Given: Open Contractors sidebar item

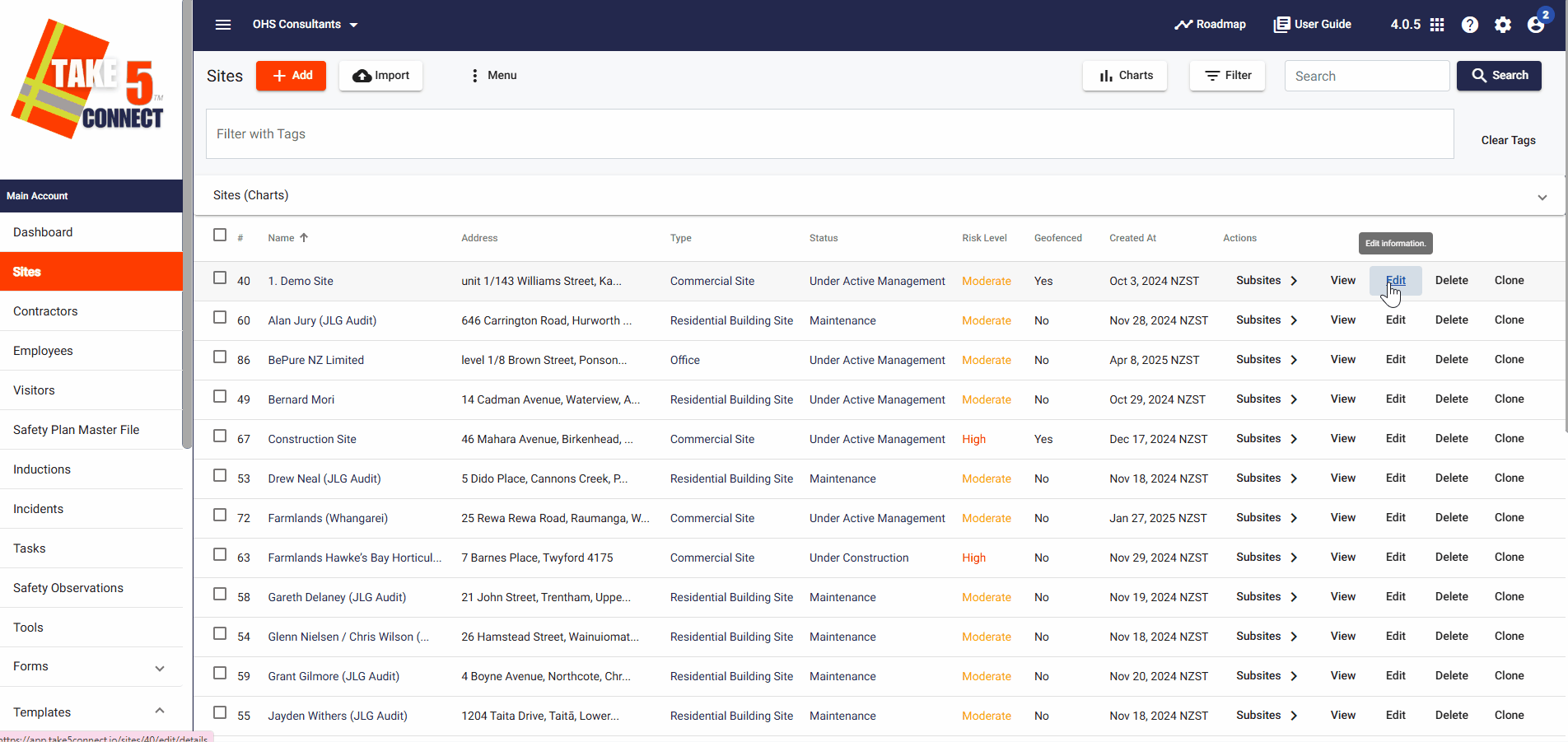Looking at the screenshot, I should 91,311.
